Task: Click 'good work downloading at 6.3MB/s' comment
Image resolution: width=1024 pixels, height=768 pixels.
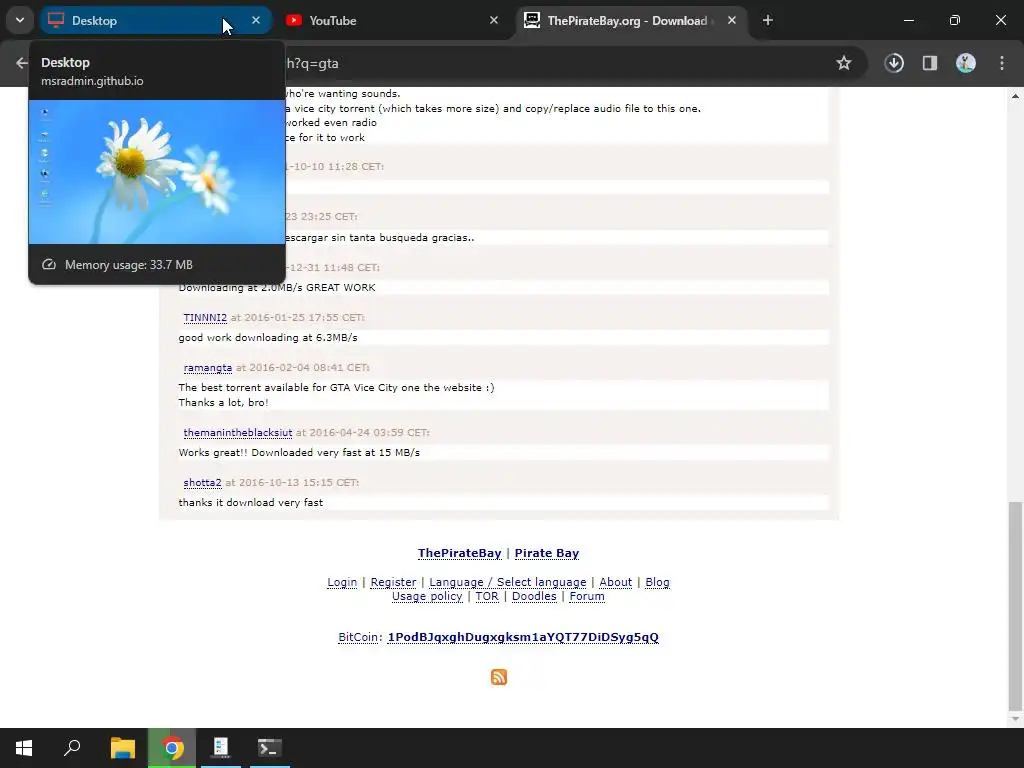Action: point(268,338)
